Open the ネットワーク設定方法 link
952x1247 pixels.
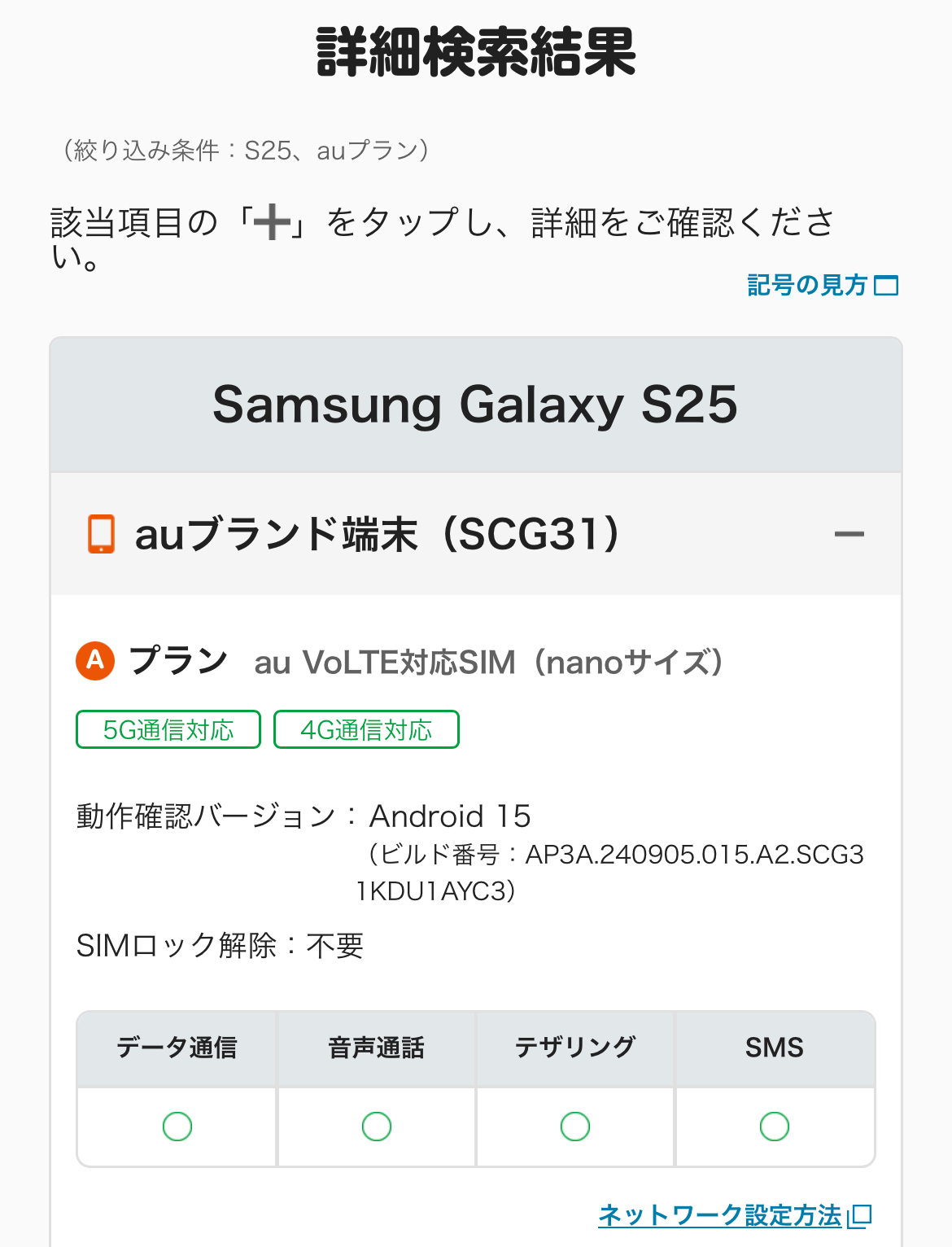tap(719, 1215)
